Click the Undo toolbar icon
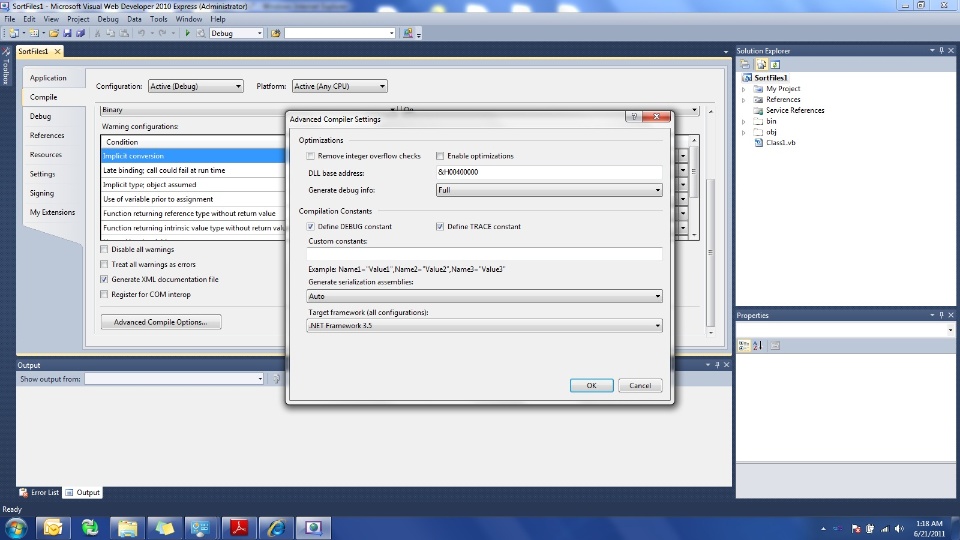This screenshot has width=960, height=540. pos(141,33)
